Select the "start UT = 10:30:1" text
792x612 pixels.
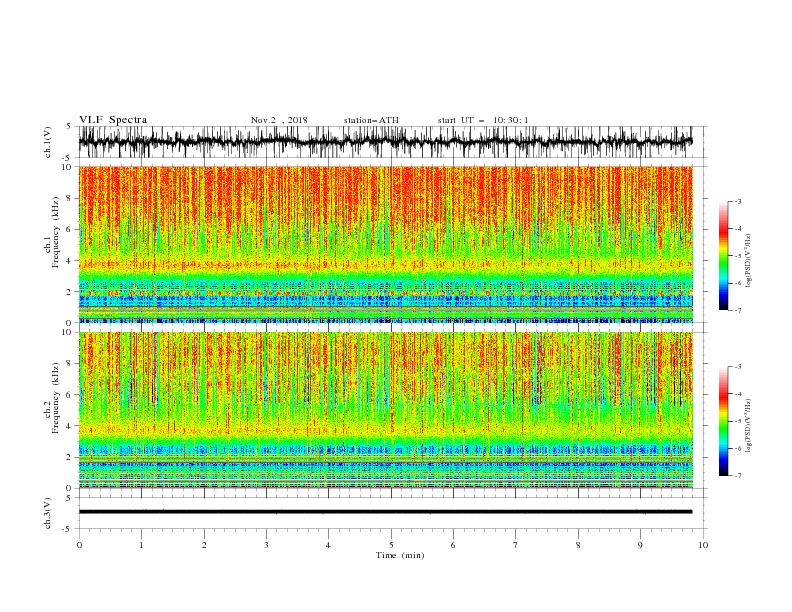(483, 120)
